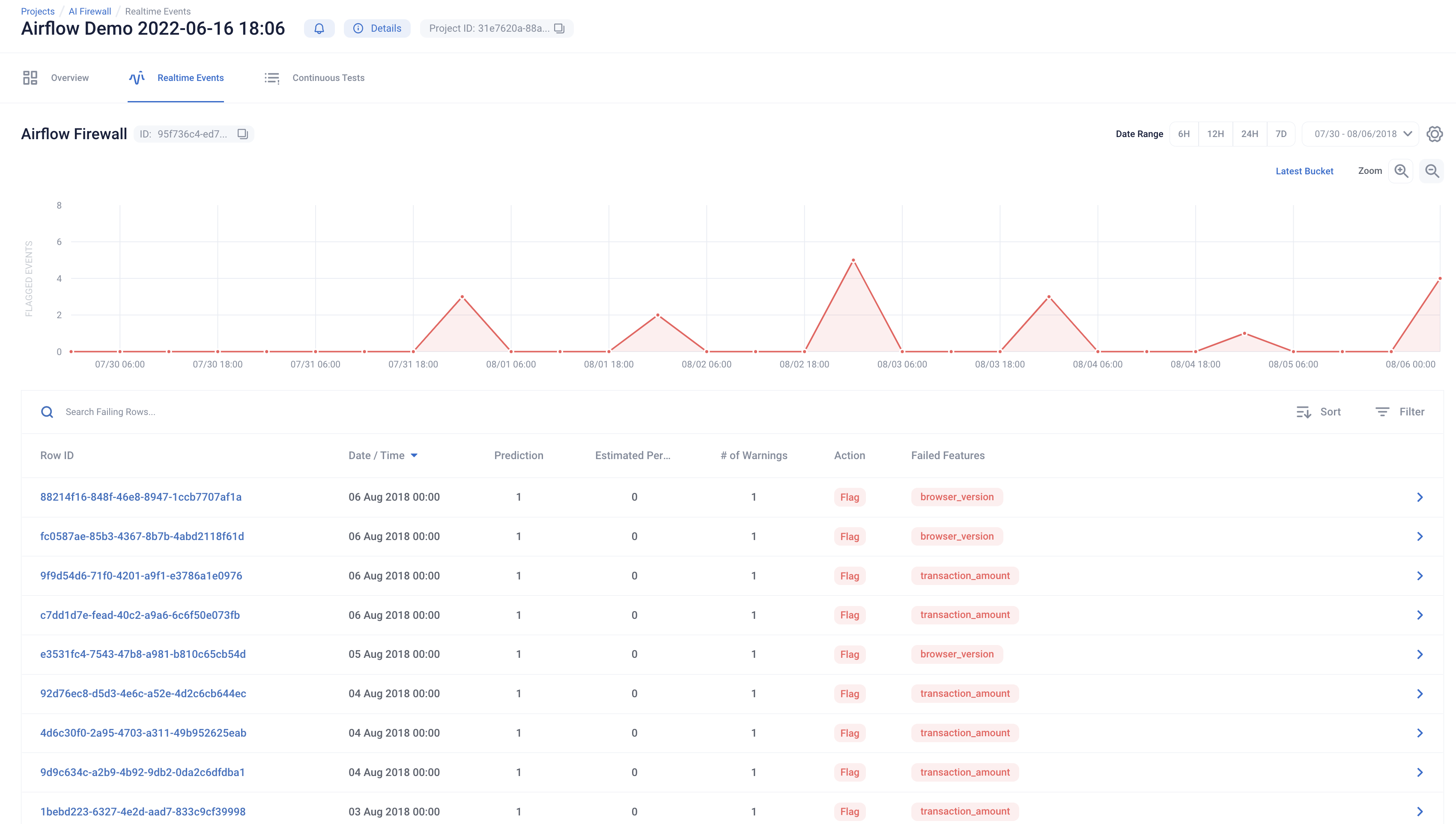Screen dimensions: 1456x824
Task: Expand row e3531fc4 with its chevron
Action: 1420,654
